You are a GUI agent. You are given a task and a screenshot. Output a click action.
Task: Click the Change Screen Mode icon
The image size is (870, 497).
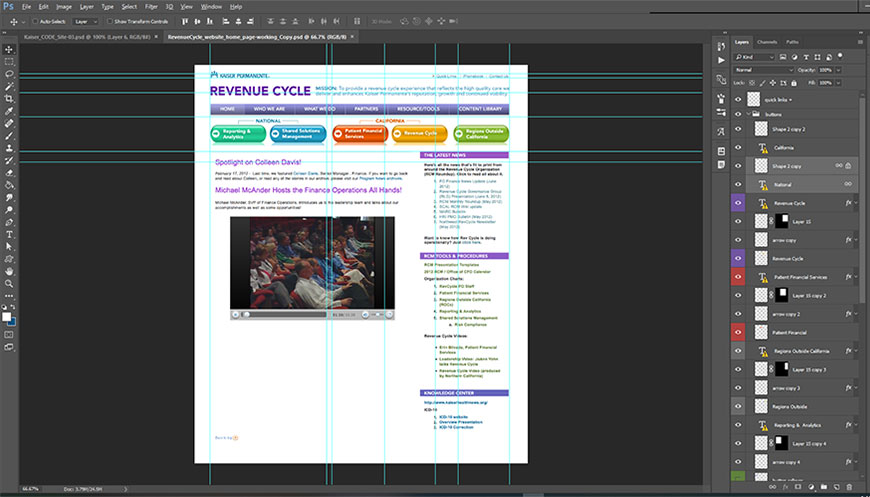(x=9, y=347)
